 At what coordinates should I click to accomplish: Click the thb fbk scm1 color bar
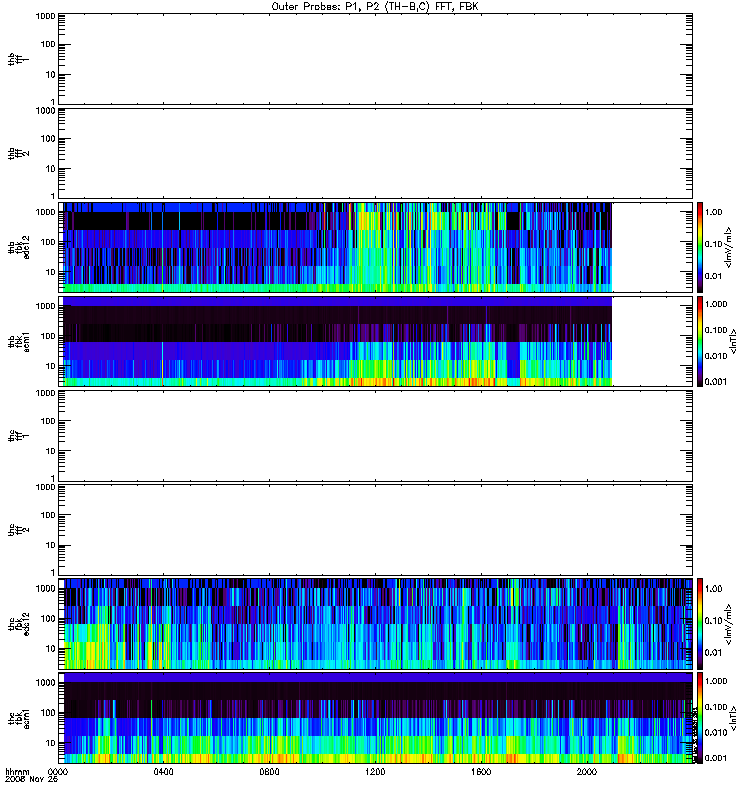click(x=700, y=341)
